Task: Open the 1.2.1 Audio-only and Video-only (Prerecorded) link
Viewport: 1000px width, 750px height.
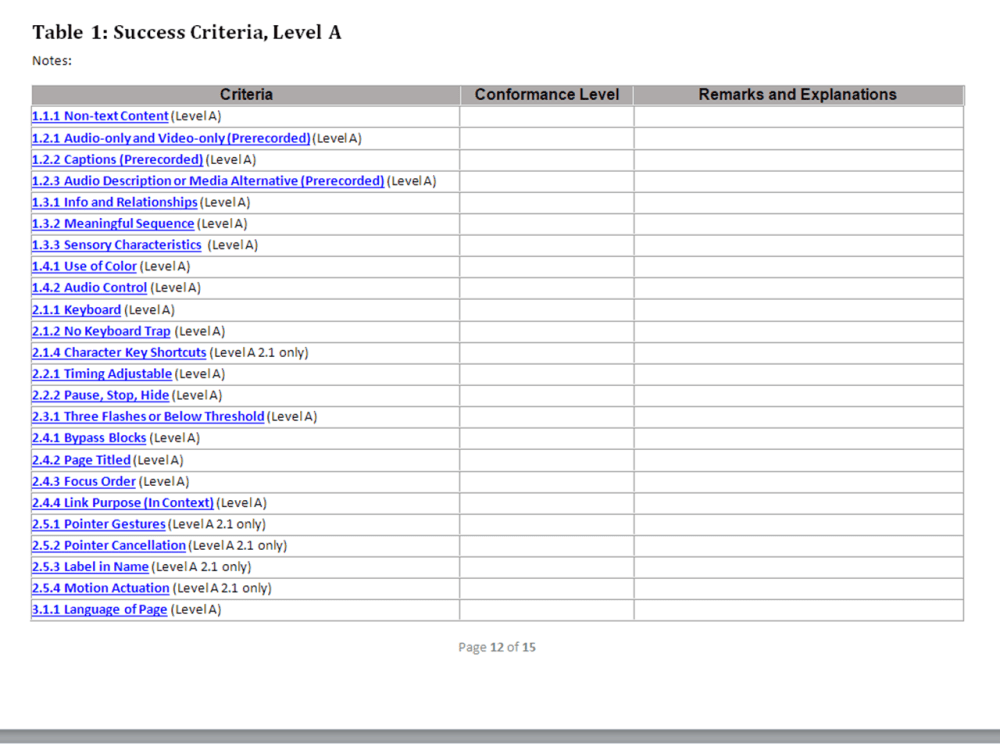Action: coord(171,138)
